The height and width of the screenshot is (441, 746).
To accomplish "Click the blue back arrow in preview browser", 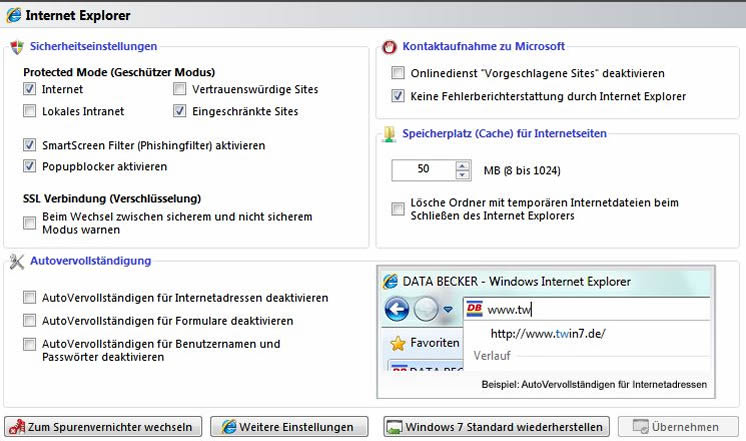I will (396, 310).
